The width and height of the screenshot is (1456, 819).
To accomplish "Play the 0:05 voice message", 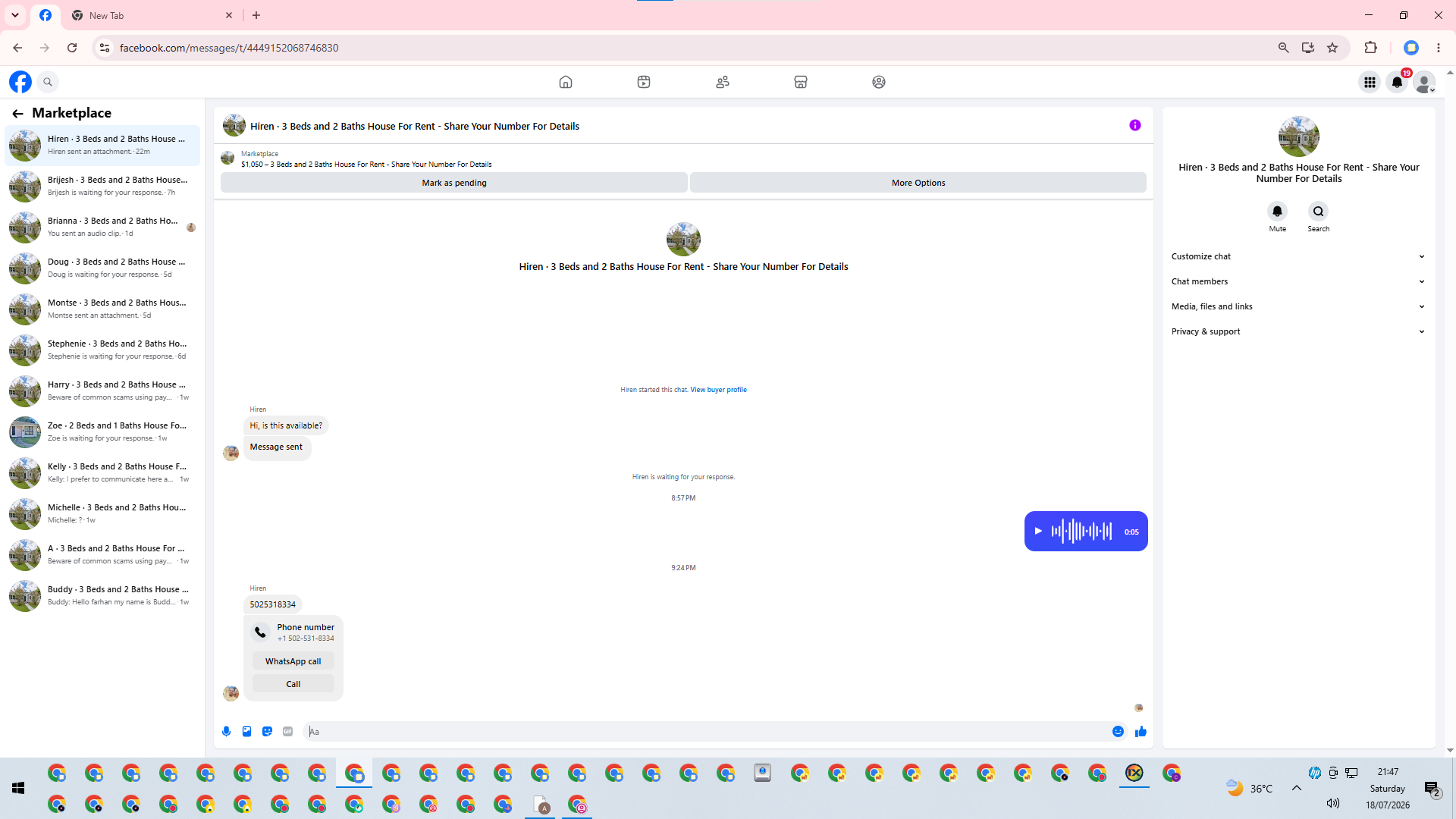I will [1038, 532].
